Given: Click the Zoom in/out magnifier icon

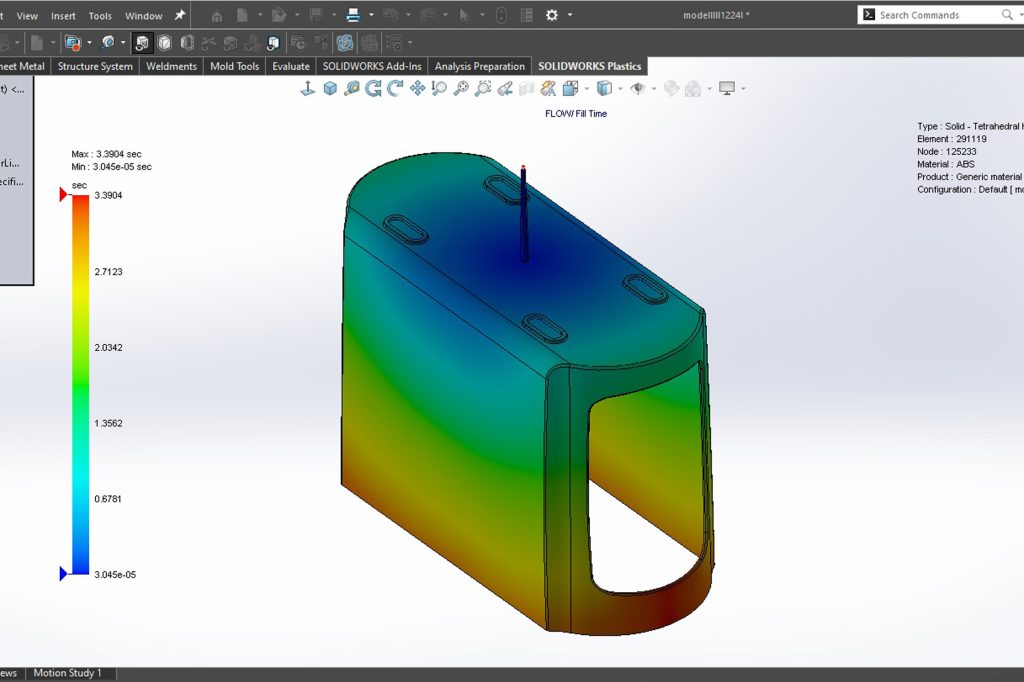Looking at the screenshot, I should point(439,88).
